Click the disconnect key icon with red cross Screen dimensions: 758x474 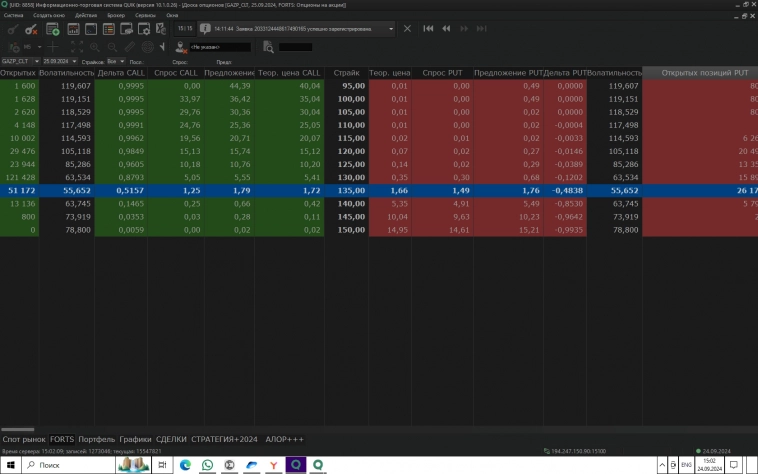(x=33, y=29)
